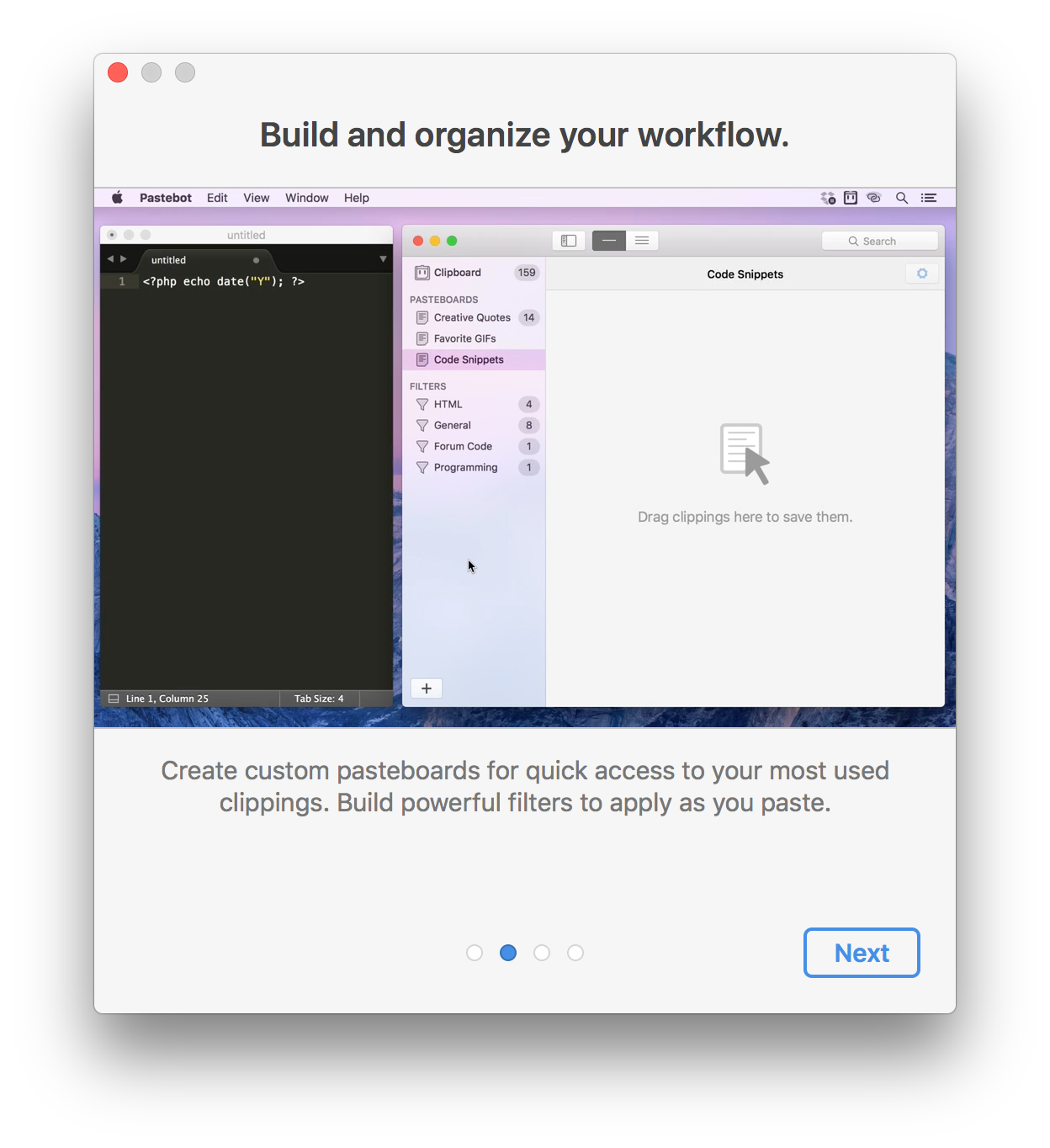Click the Next button
This screenshot has height=1148, width=1050.
(862, 953)
